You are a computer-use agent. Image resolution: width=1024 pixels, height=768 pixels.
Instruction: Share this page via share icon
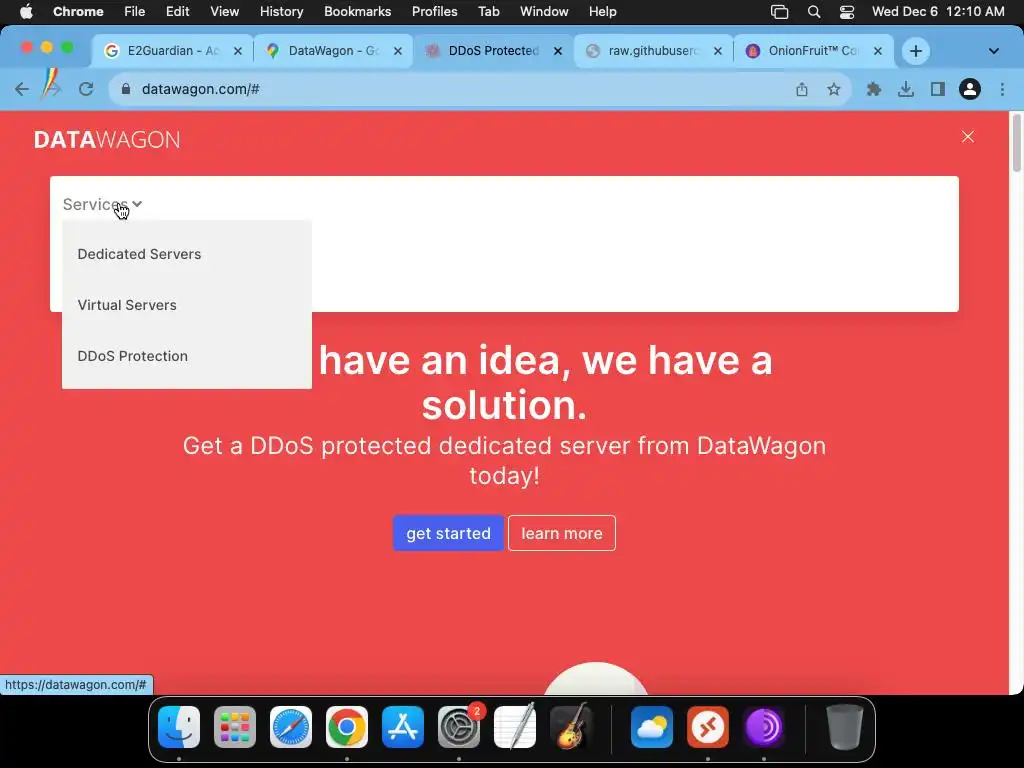point(802,89)
